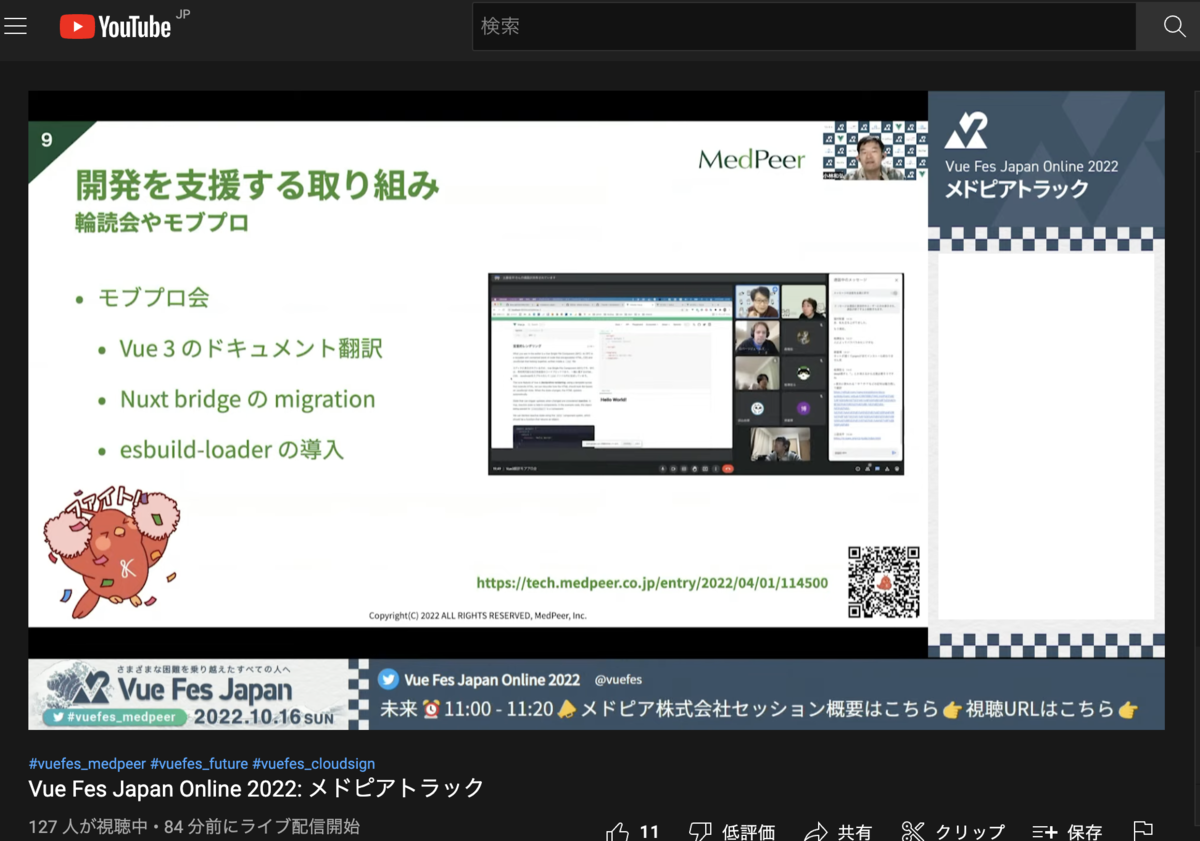Click the クリップ clip scissors button
This screenshot has height=841, width=1200.
point(953,831)
